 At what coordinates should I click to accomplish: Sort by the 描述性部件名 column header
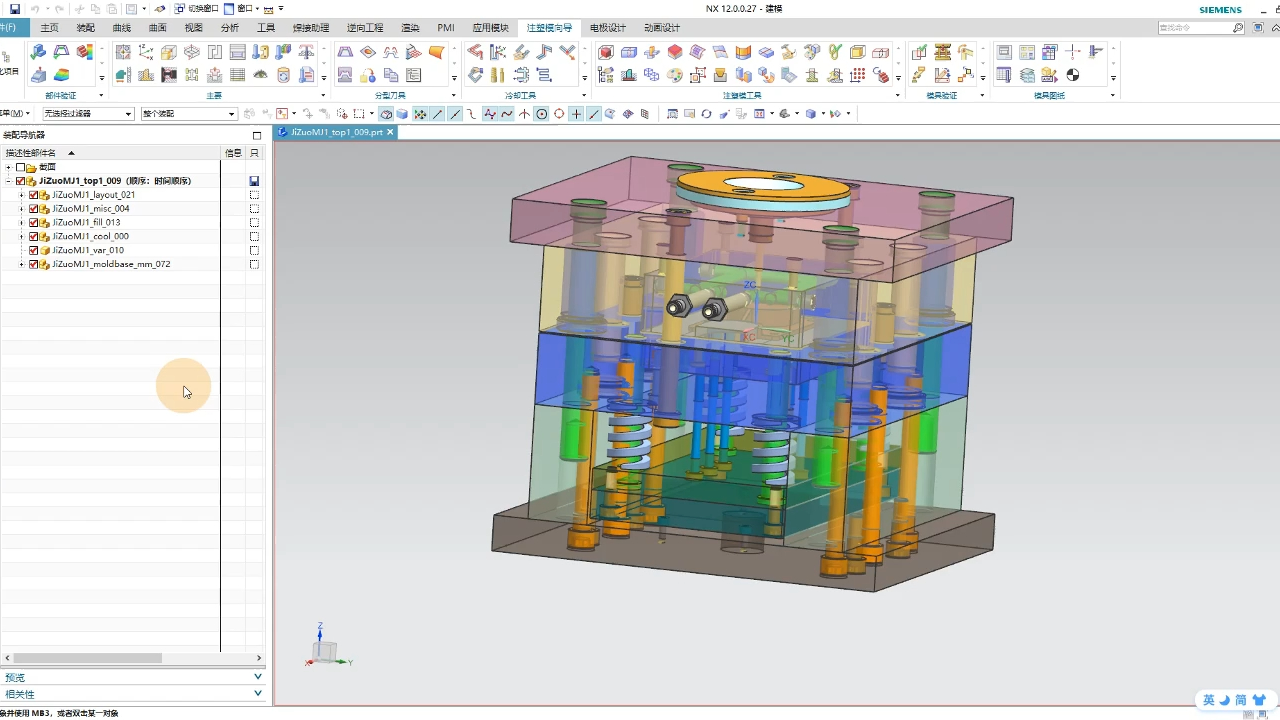click(x=110, y=153)
